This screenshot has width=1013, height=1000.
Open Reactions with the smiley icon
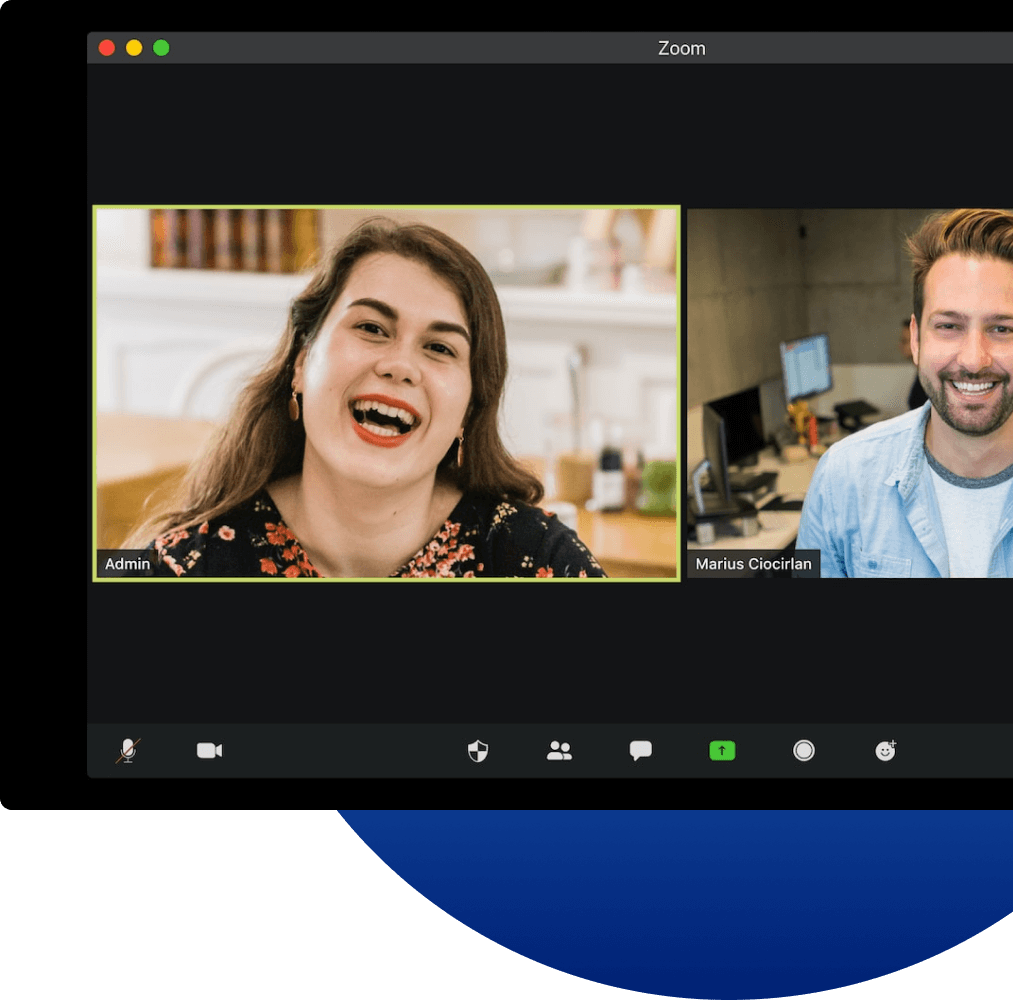(x=885, y=751)
